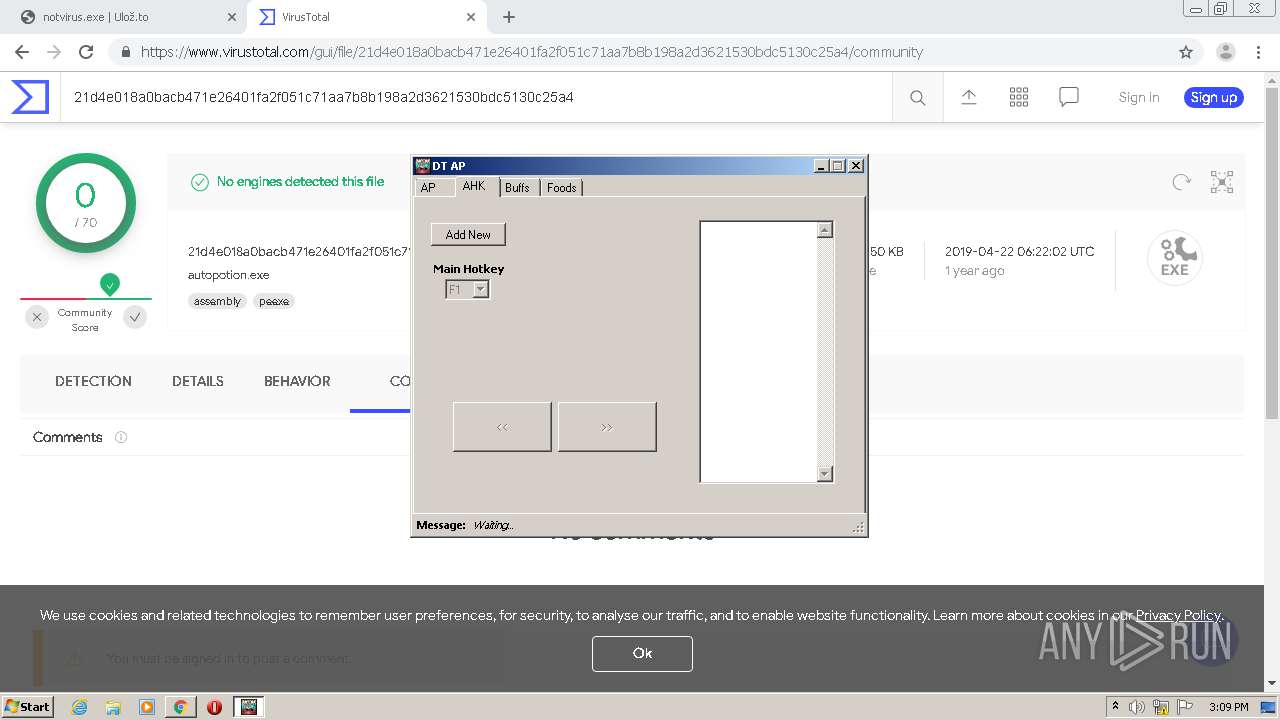Click the upload file icon
This screenshot has height=720, width=1280.
tap(969, 97)
